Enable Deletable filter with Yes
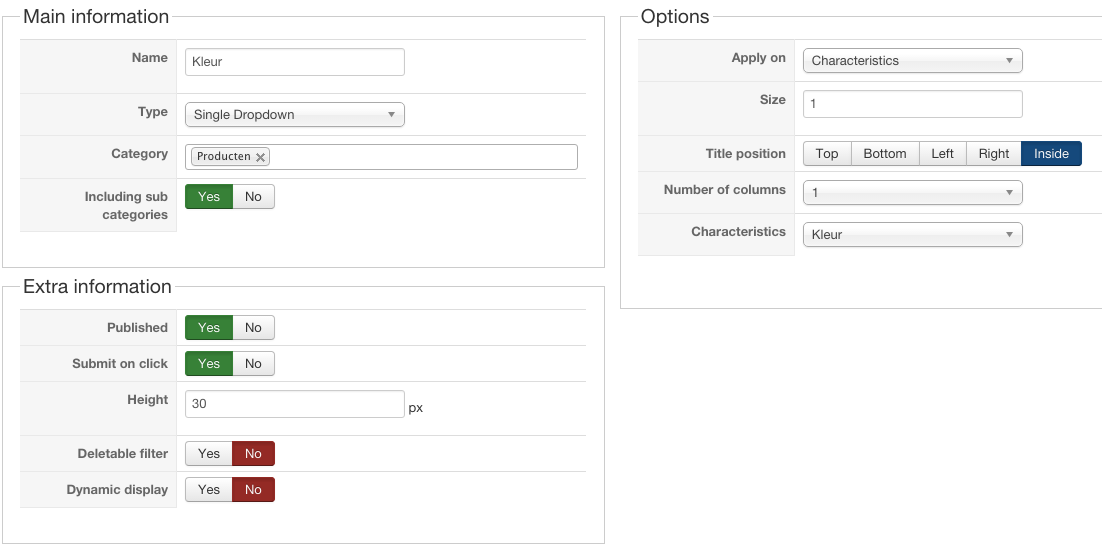Screen dimensions: 1102x550 coord(209,454)
